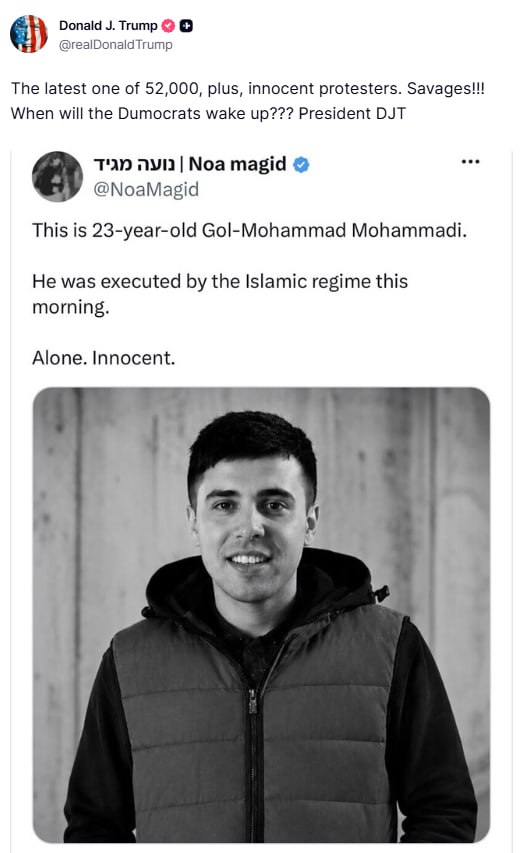Open Donald J. Trump's profile avatar
The height and width of the screenshot is (853, 521).
tap(28, 34)
